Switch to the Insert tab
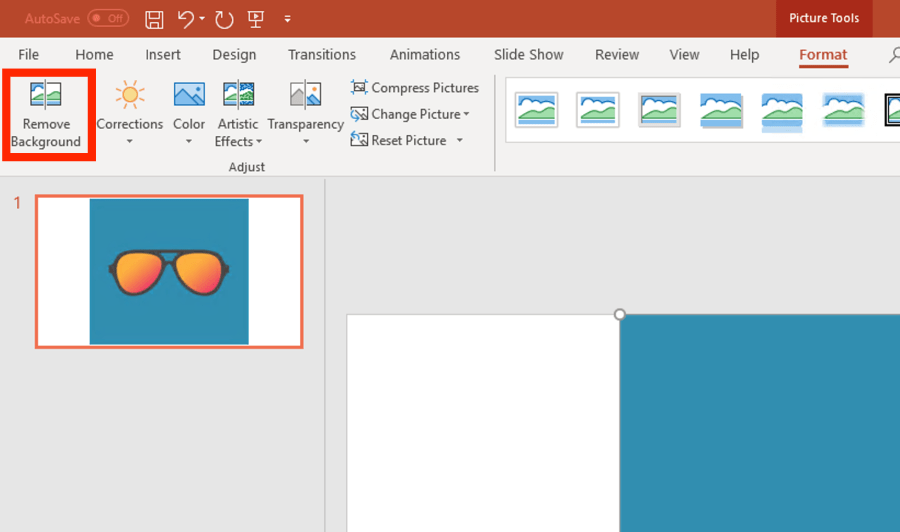 click(162, 55)
